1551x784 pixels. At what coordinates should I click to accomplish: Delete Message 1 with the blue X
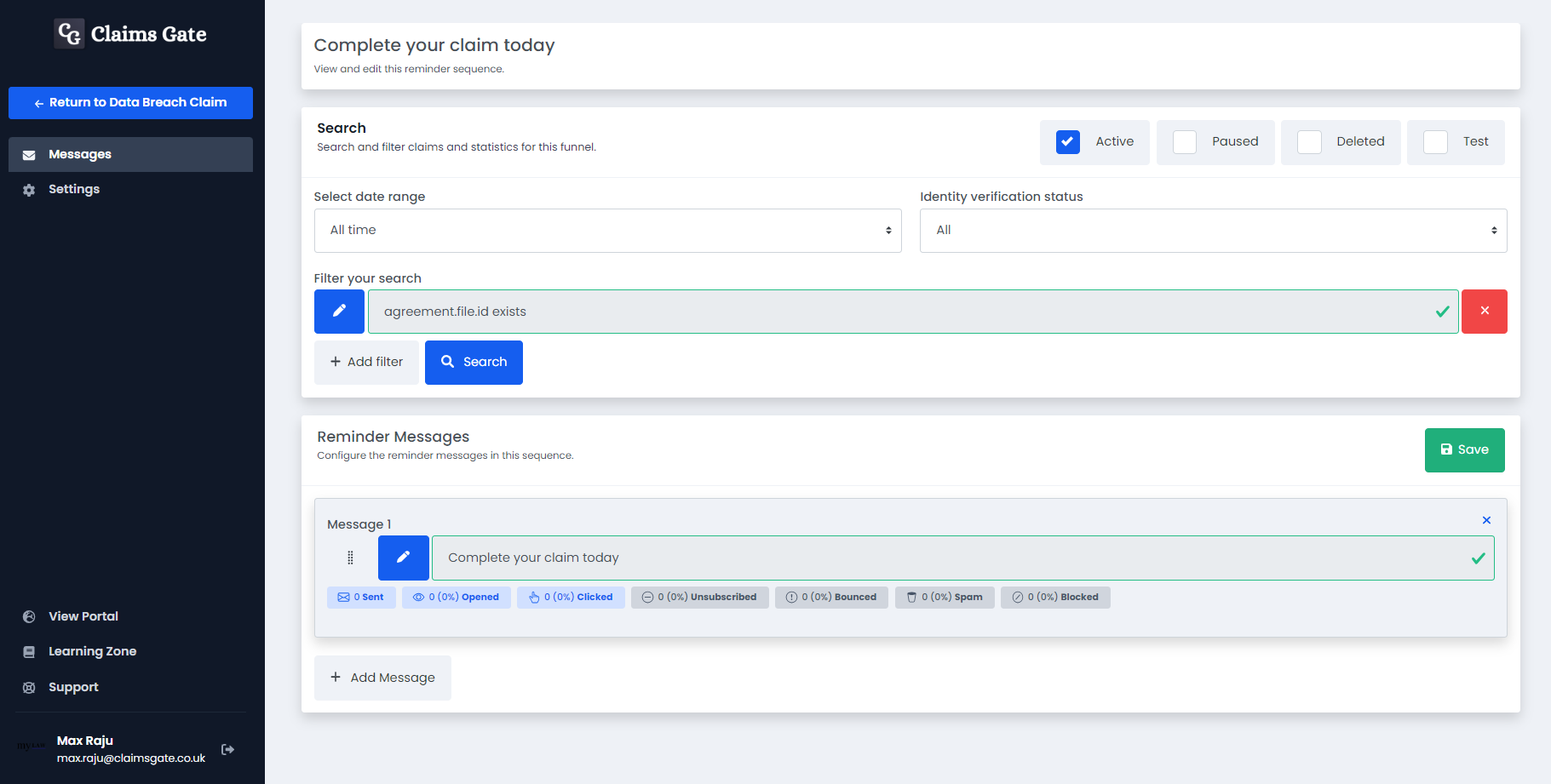pos(1486,520)
